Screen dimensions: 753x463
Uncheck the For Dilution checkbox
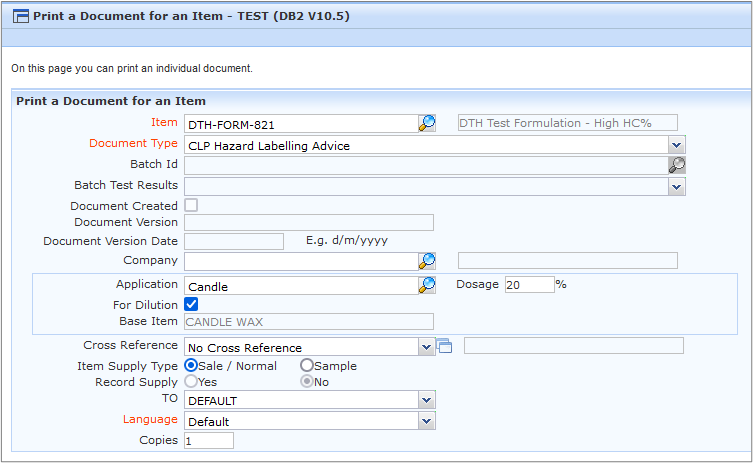point(191,304)
